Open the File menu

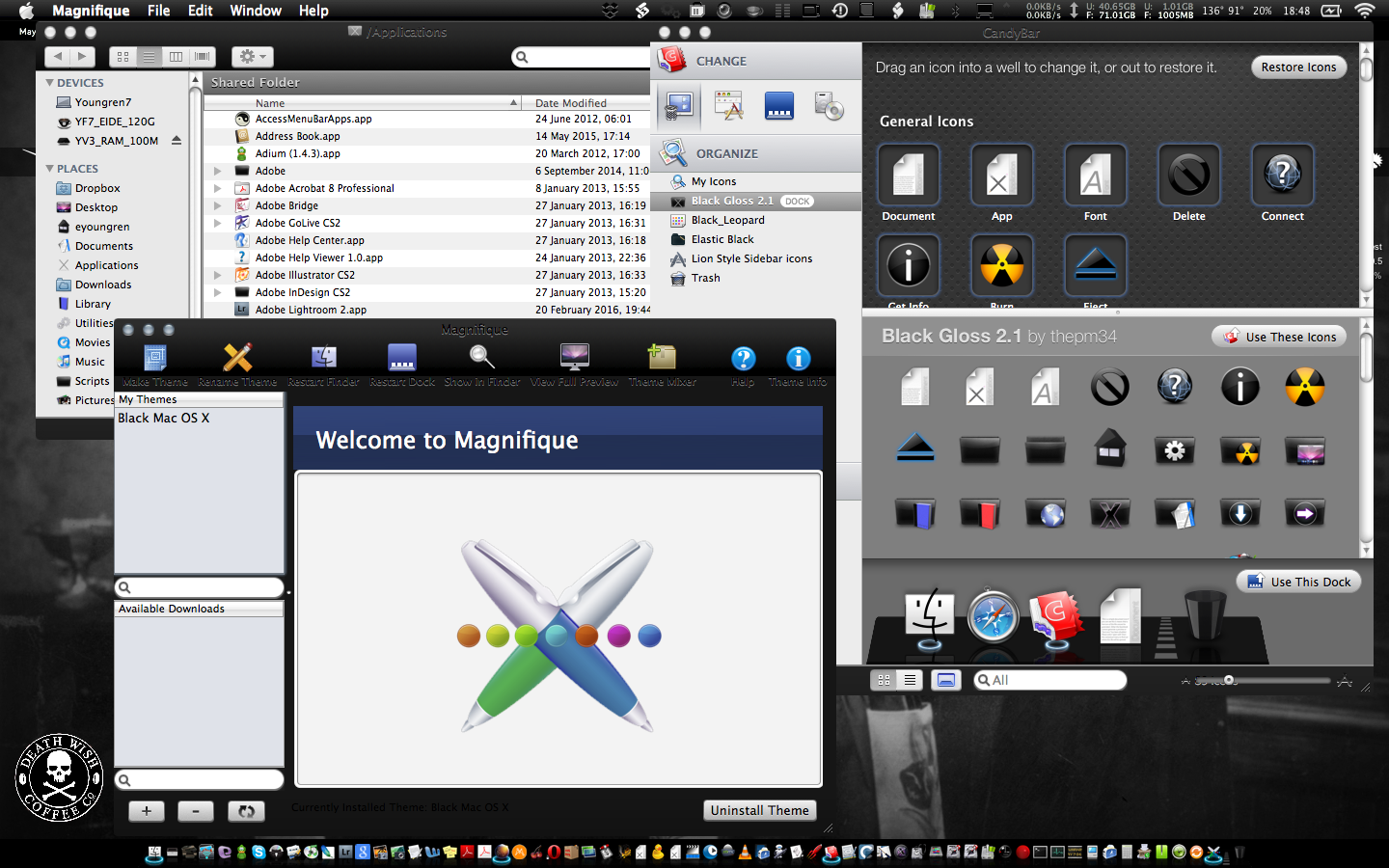pos(158,11)
